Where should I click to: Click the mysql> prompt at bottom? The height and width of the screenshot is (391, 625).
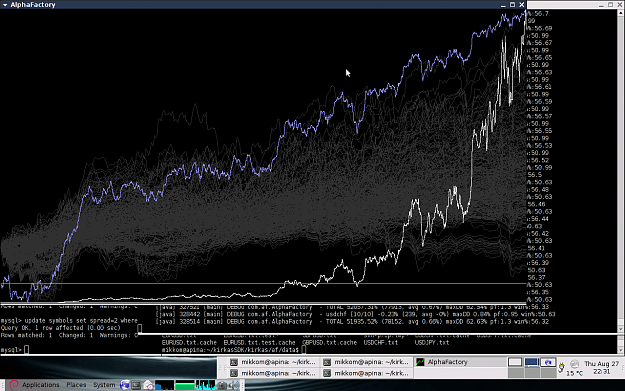(x=11, y=350)
